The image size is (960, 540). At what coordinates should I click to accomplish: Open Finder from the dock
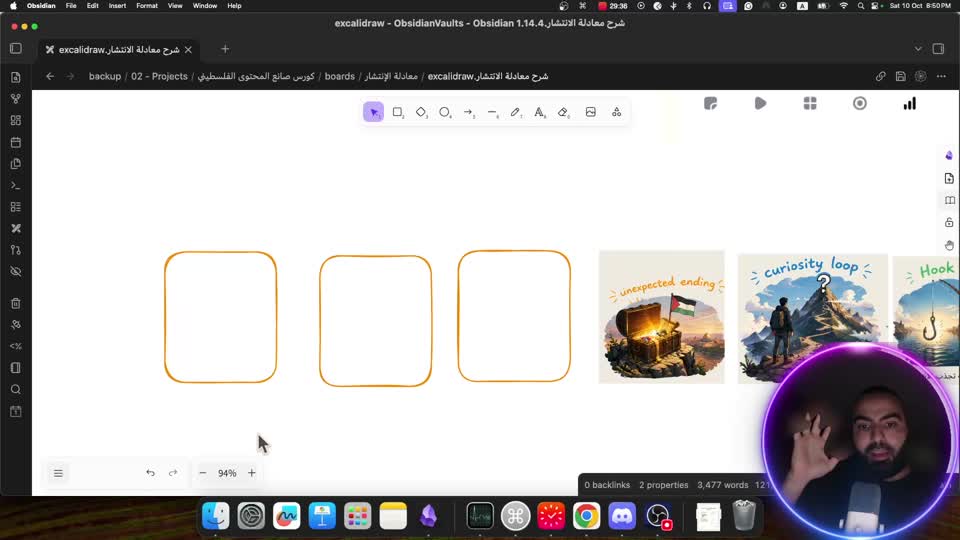[216, 516]
